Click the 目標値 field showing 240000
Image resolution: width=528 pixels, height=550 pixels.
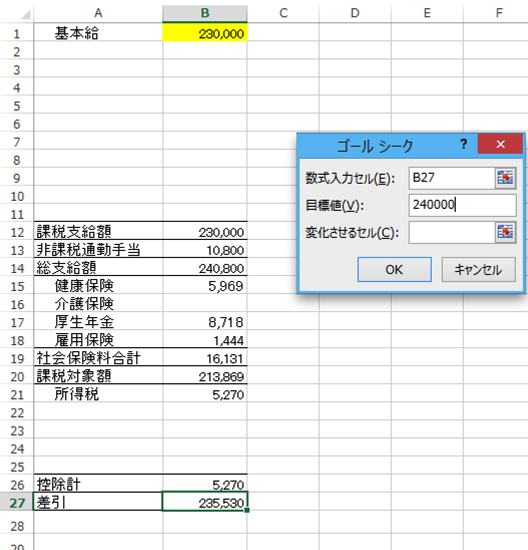tap(462, 205)
